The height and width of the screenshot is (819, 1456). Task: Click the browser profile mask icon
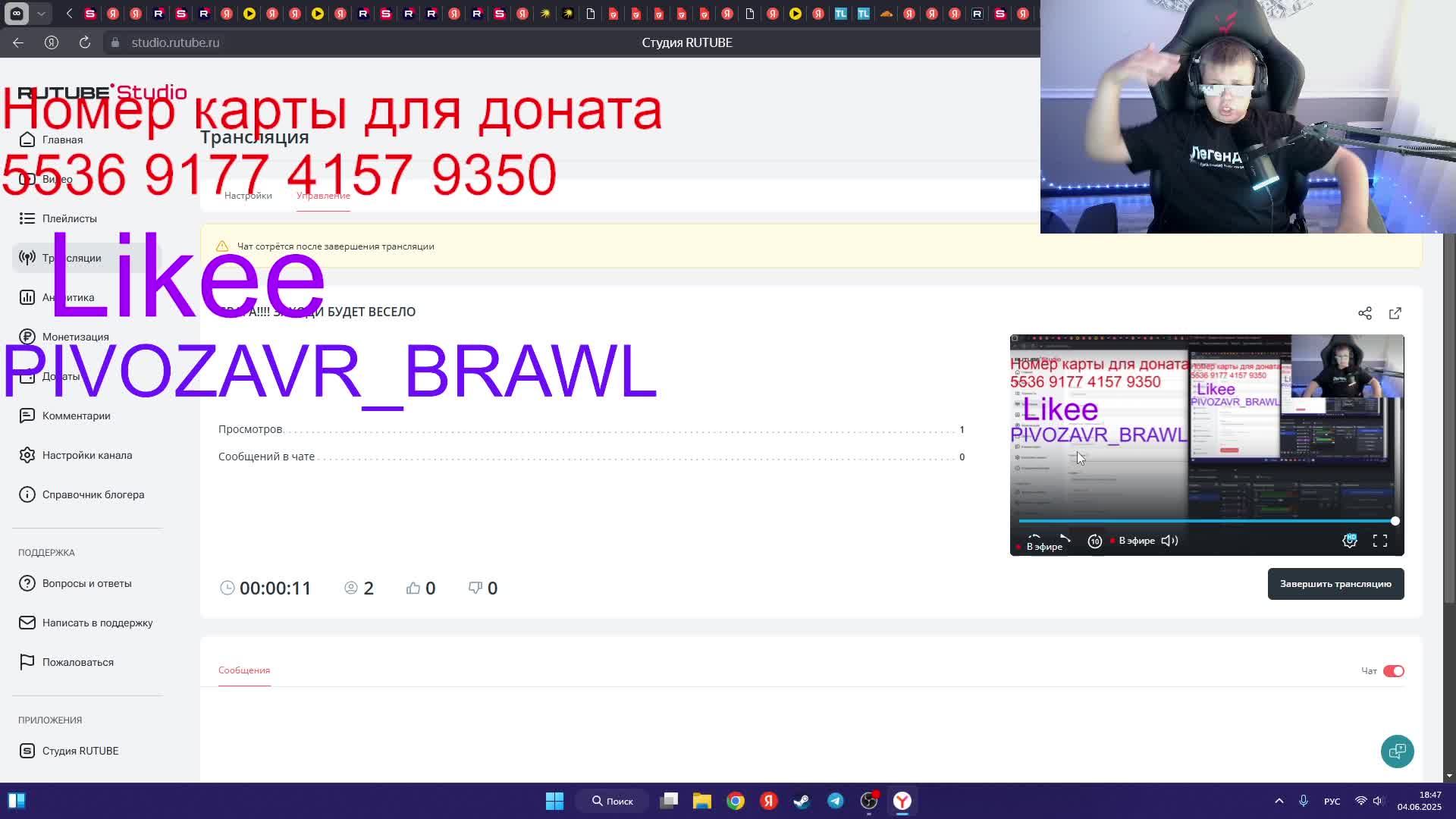point(17,14)
